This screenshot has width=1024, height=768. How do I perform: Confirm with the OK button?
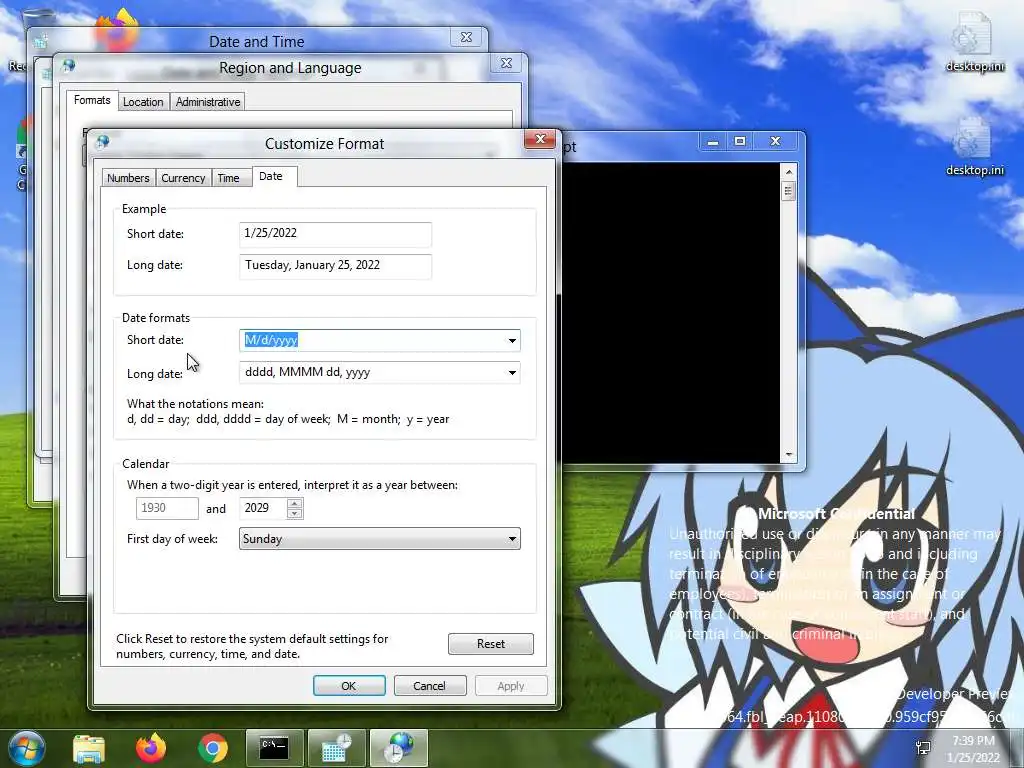tap(349, 686)
